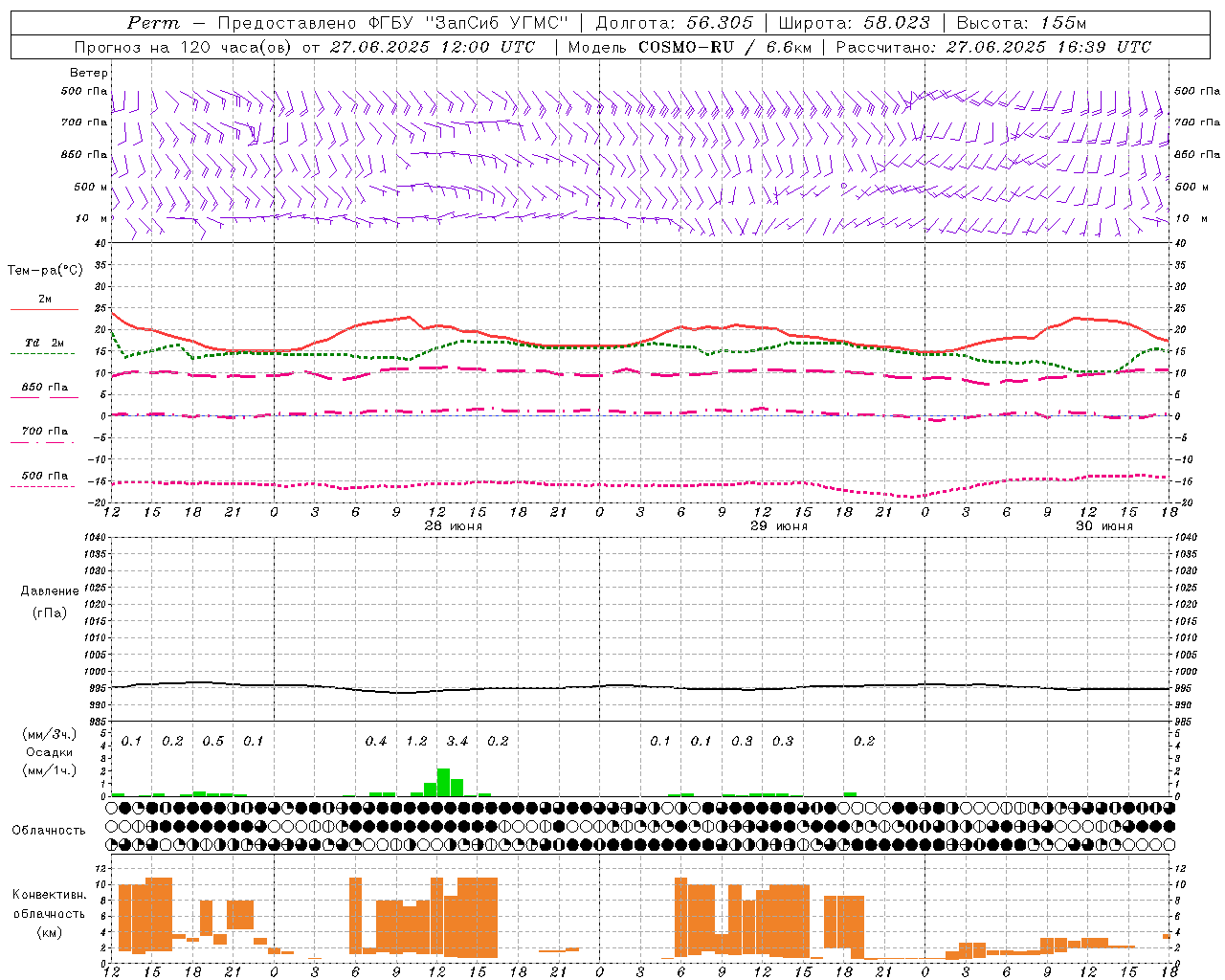Viewport: 1225px width, 980px height.
Task: Click the precipitation value "0.5"
Action: coord(212,741)
